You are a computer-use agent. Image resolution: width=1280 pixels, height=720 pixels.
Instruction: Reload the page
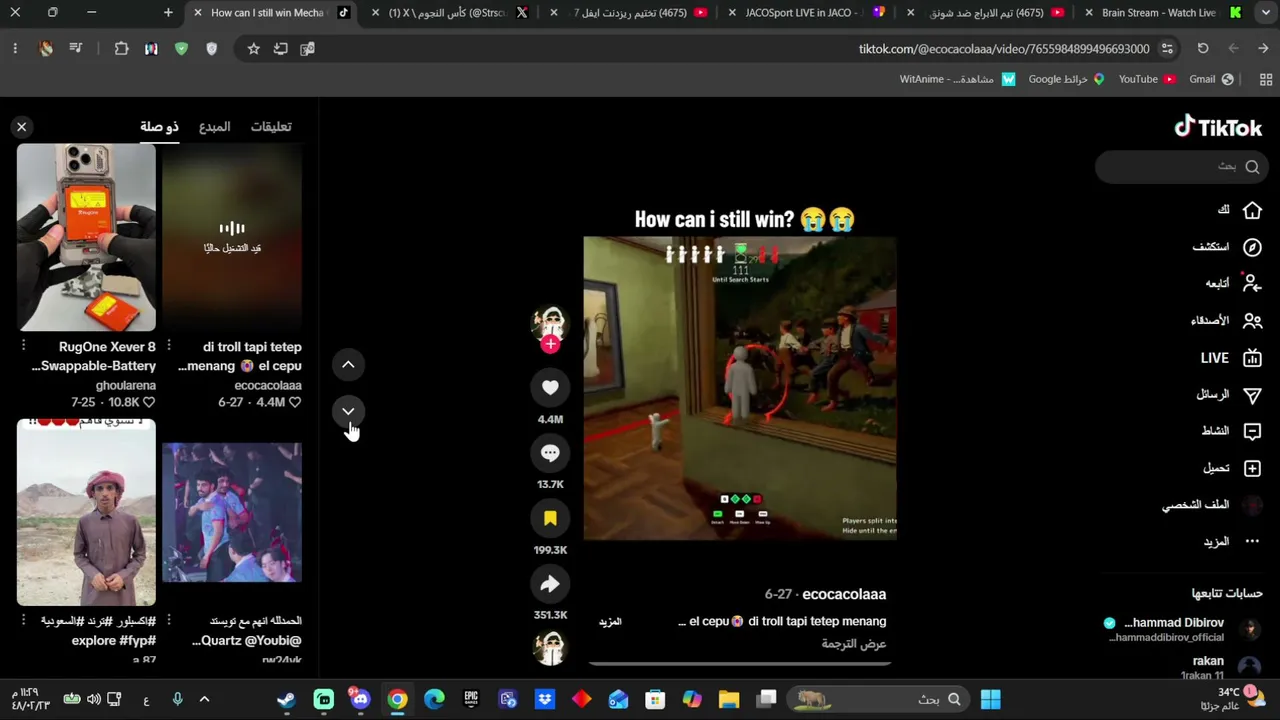(1203, 49)
